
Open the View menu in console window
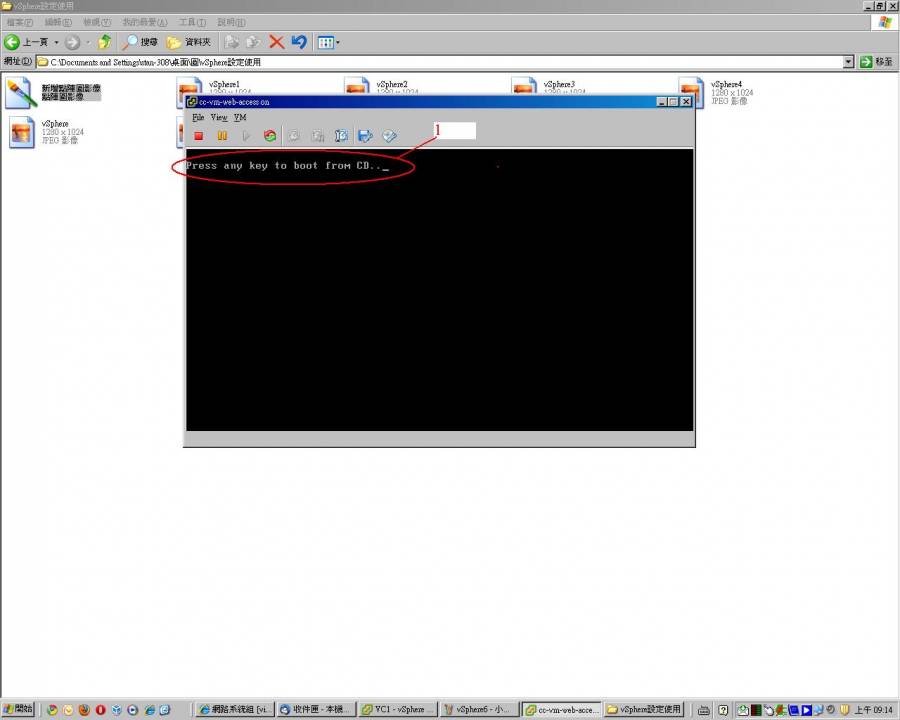(219, 118)
